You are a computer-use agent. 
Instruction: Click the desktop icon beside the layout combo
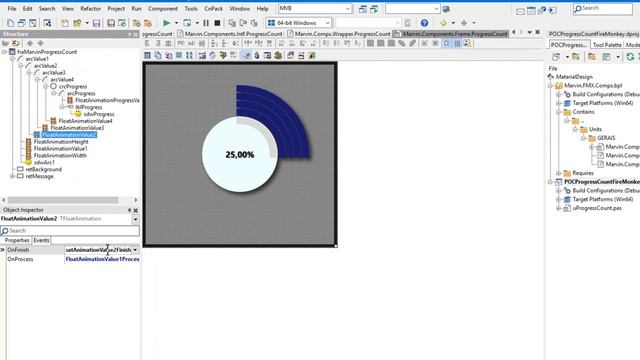pos(446,9)
